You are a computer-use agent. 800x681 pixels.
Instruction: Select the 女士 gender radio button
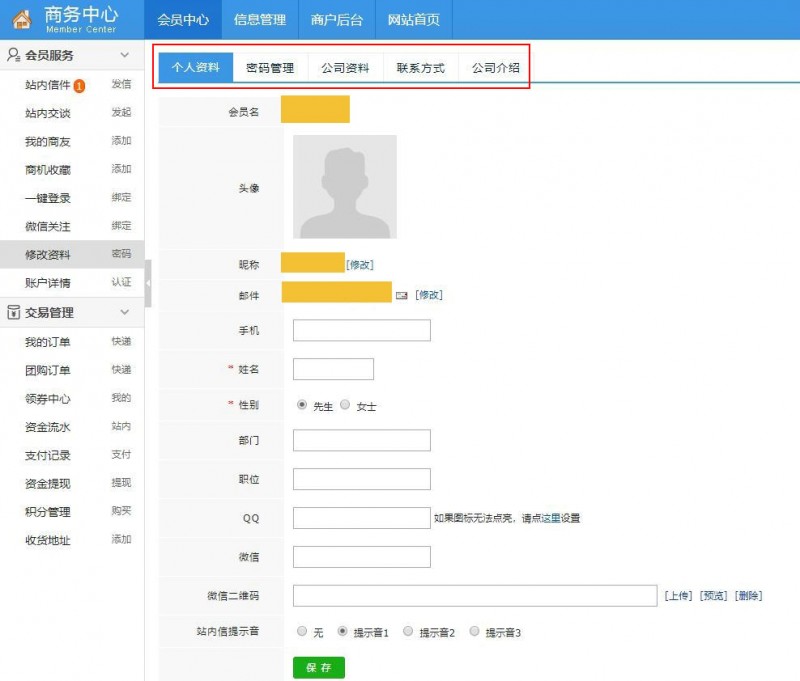pos(345,405)
